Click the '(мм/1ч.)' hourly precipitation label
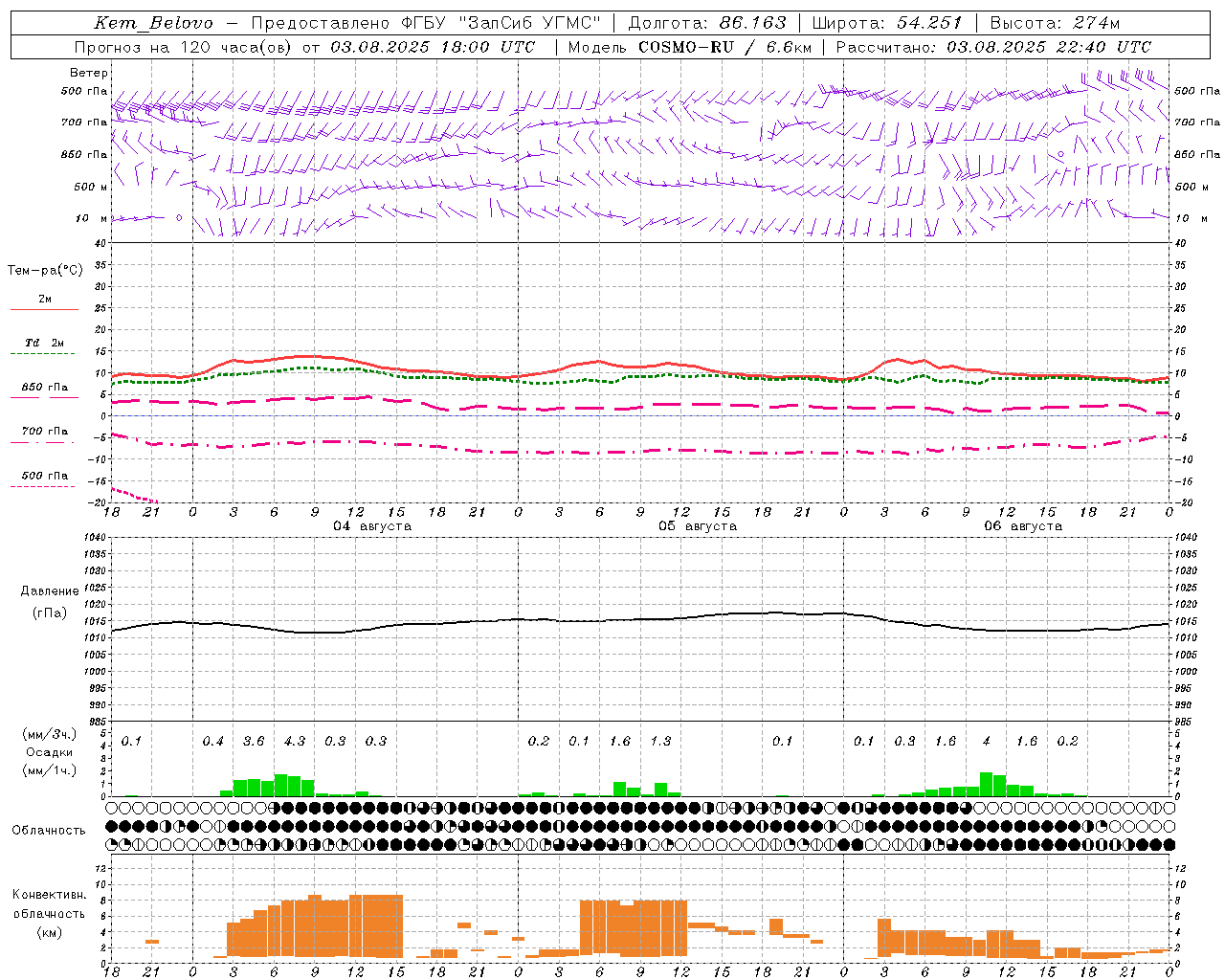 pos(50,770)
